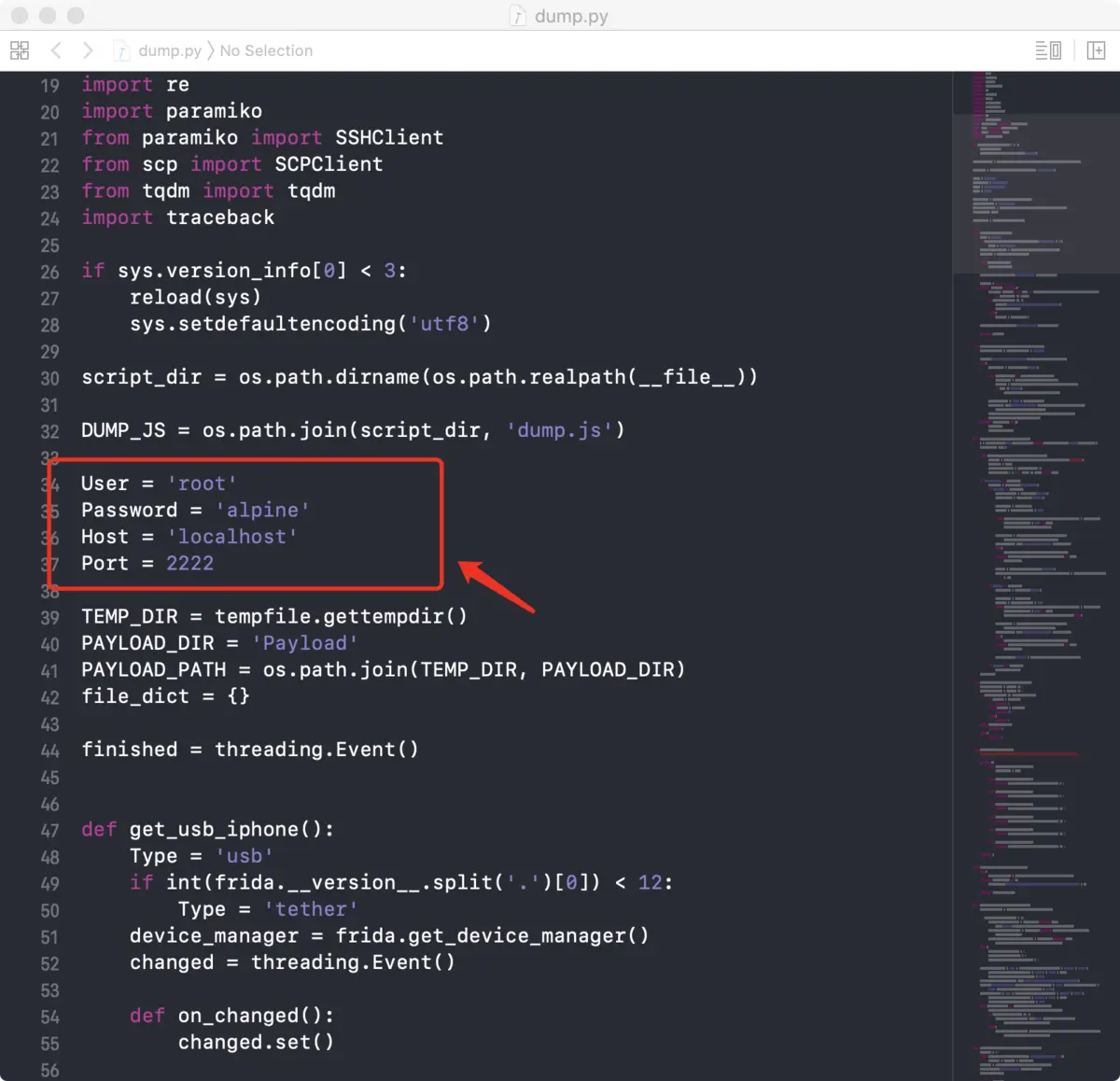The width and height of the screenshot is (1120, 1081).
Task: Go back with the left chevron
Action: [56, 50]
